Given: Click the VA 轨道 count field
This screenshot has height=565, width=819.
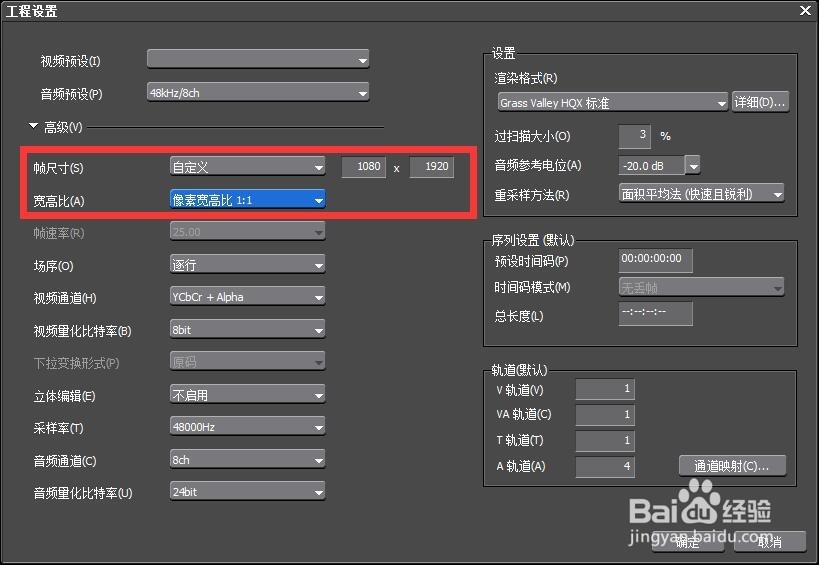Looking at the screenshot, I should point(605,415).
